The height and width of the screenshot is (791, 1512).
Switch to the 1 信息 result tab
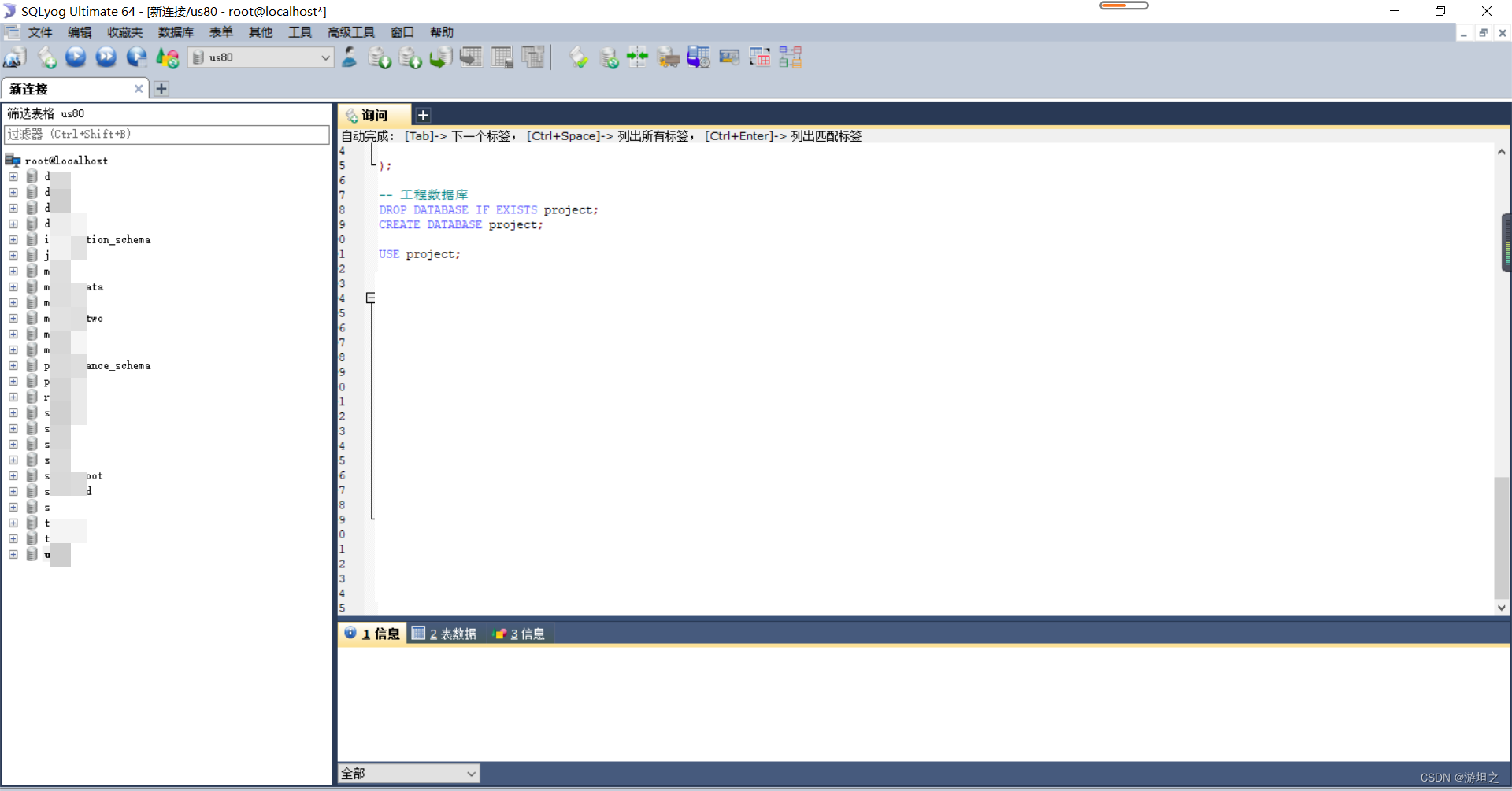click(372, 634)
